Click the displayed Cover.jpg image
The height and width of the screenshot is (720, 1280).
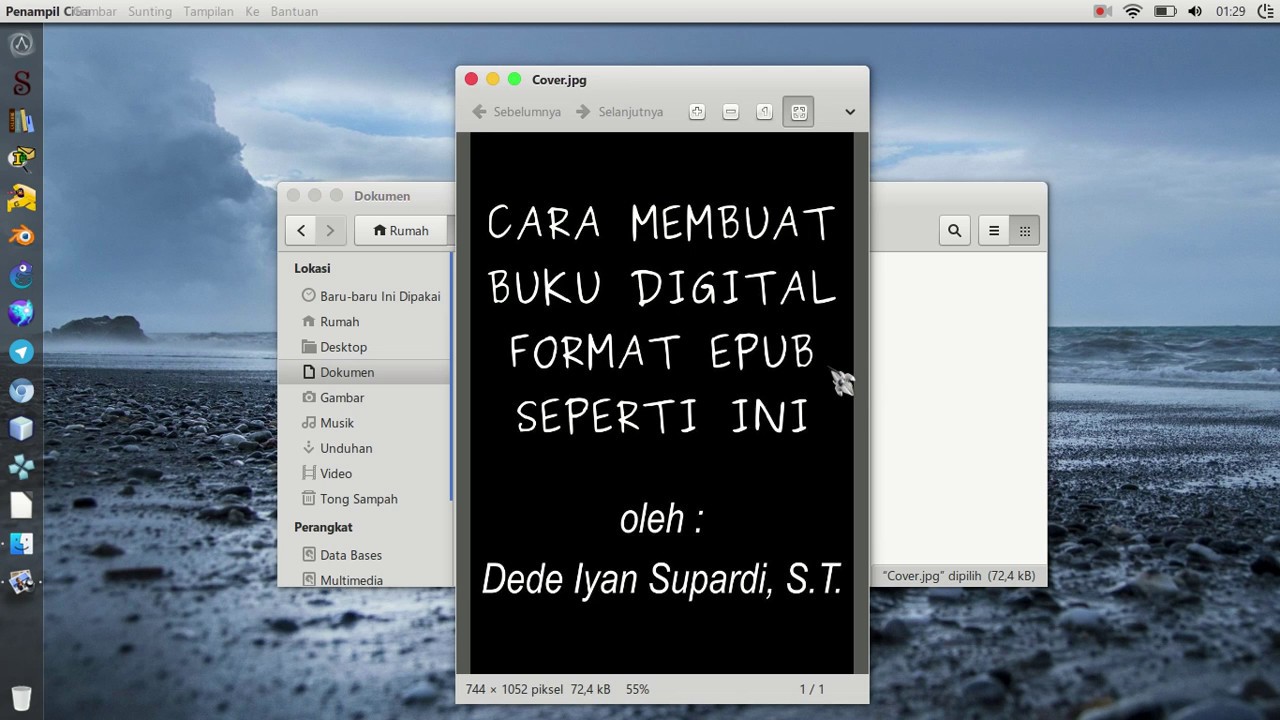pos(662,403)
